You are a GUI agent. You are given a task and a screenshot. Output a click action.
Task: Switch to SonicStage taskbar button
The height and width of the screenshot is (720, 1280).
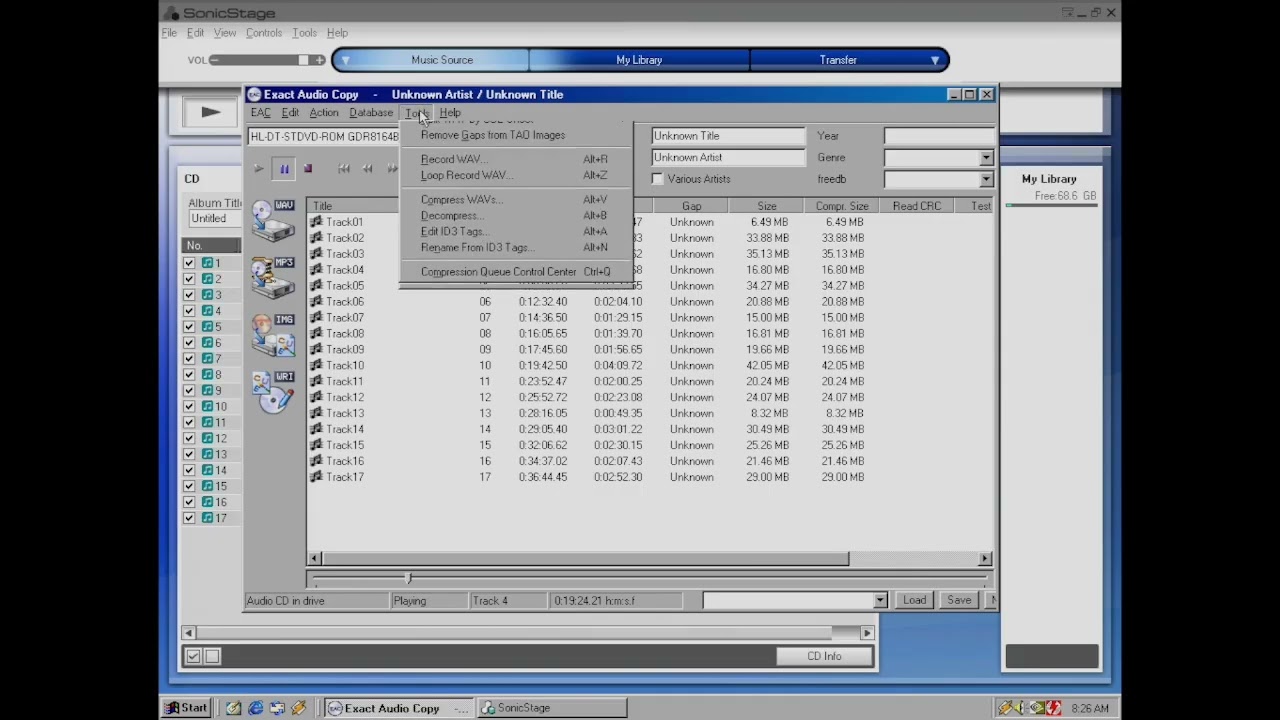551,708
